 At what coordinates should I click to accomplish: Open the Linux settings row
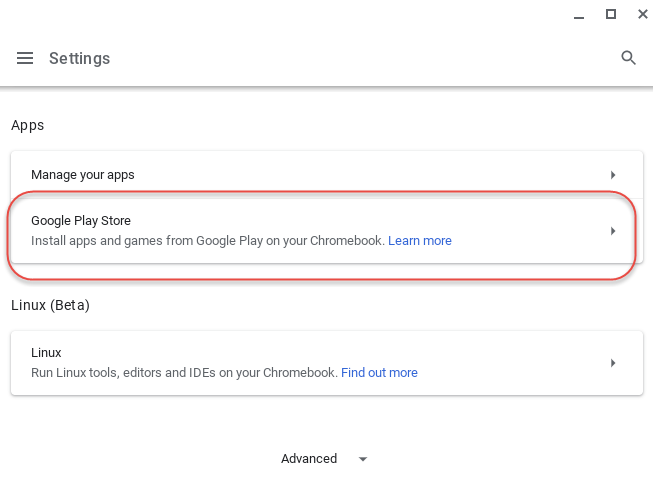coord(46,353)
